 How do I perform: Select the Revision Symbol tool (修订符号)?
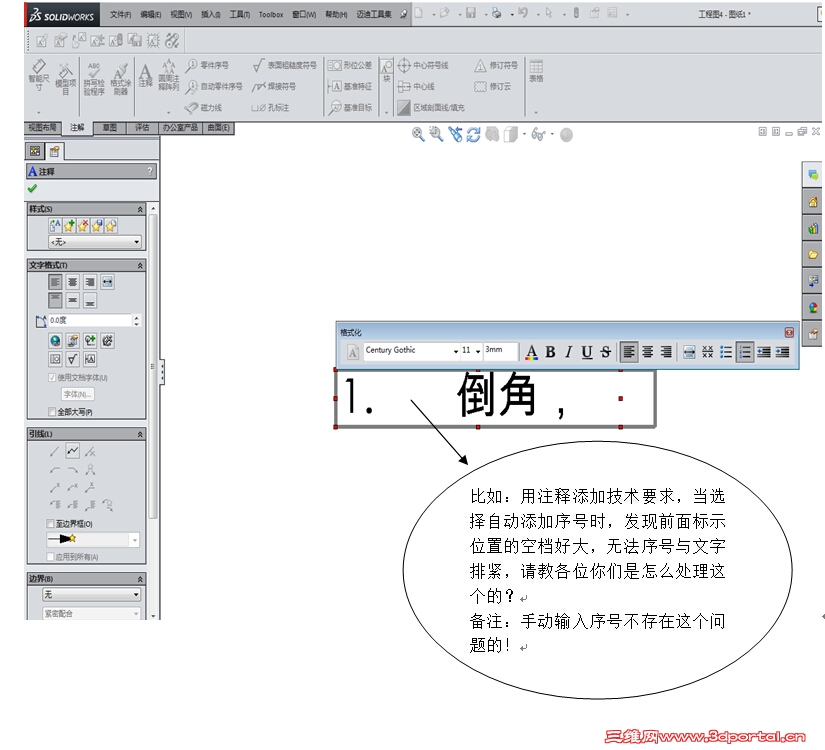(496, 65)
